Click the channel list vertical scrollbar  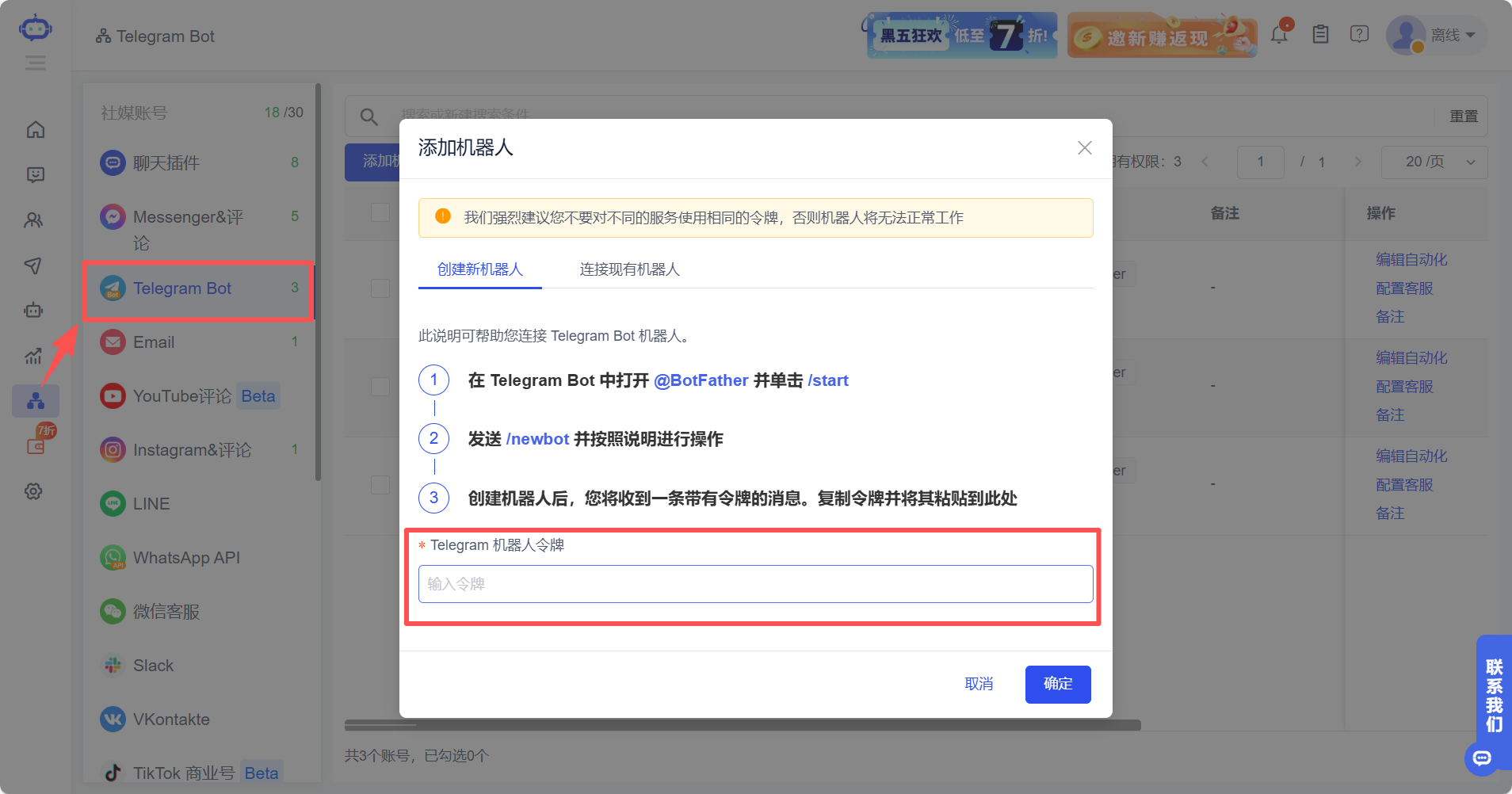[318, 281]
